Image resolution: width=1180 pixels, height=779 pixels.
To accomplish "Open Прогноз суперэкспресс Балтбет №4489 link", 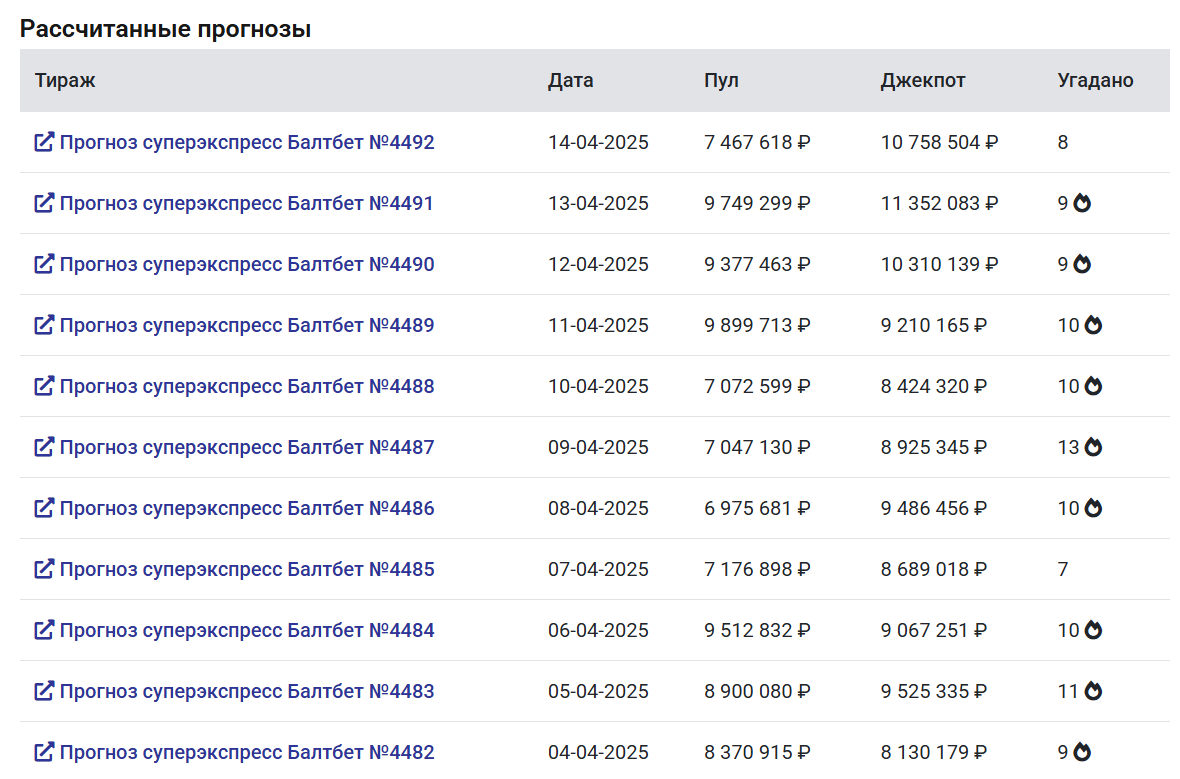I will (247, 325).
